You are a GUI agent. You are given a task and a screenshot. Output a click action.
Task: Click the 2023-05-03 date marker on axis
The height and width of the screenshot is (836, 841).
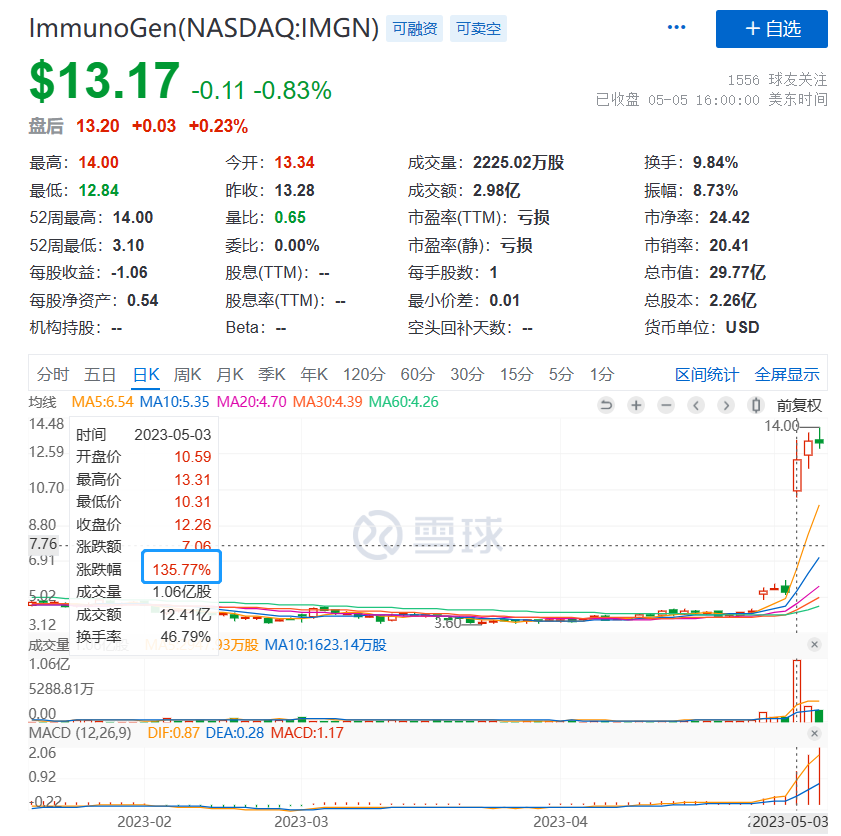790,822
